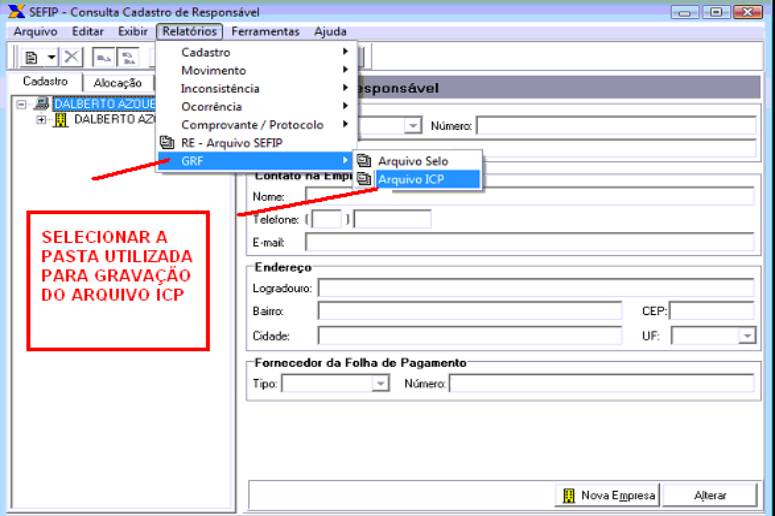
Task: Open the Ajuda menu
Action: pos(330,31)
